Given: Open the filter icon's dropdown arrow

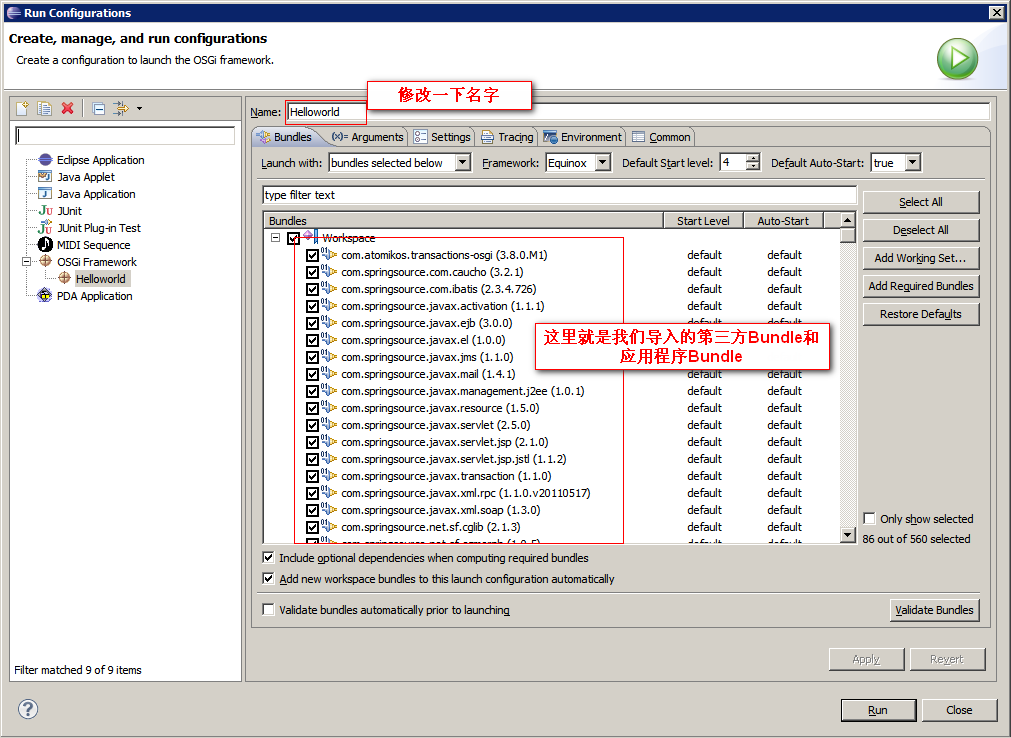Looking at the screenshot, I should (139, 108).
